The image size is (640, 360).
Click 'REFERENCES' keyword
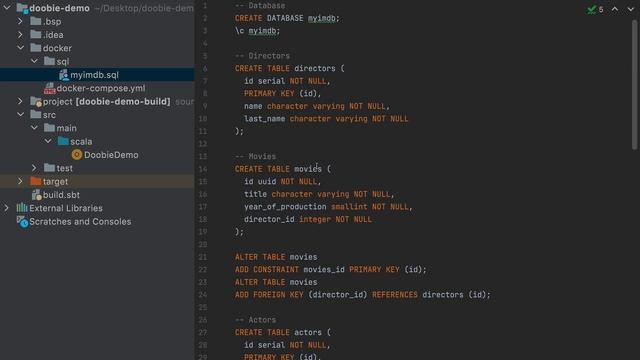click(x=395, y=295)
